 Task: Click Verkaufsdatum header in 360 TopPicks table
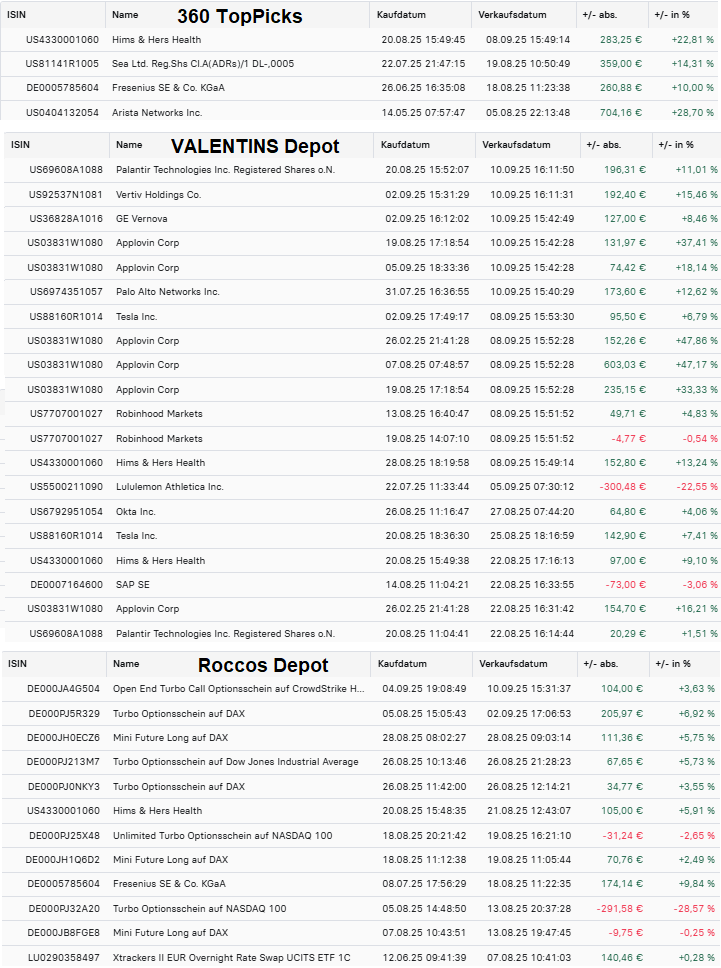512,15
